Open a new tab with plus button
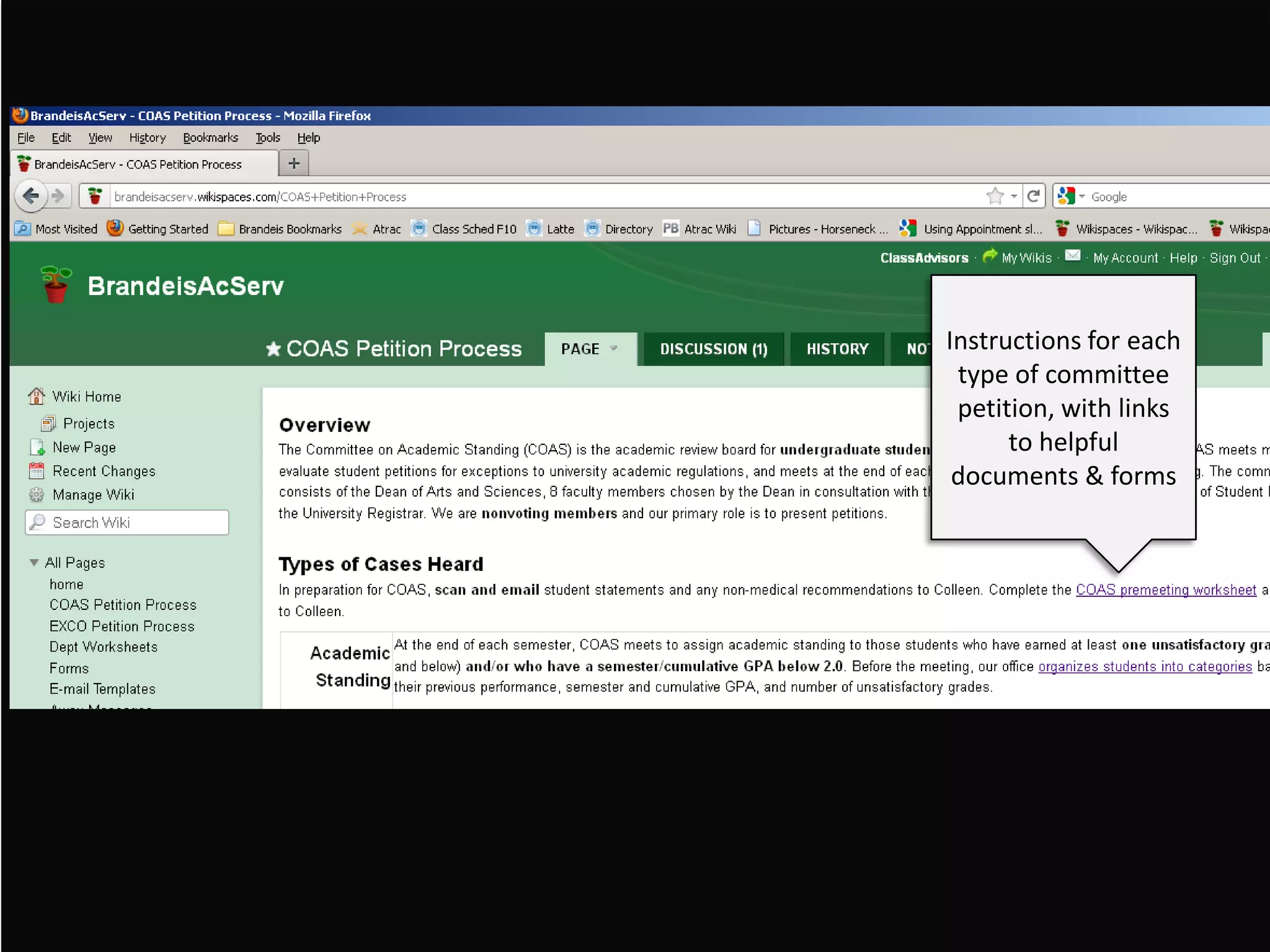 click(294, 164)
